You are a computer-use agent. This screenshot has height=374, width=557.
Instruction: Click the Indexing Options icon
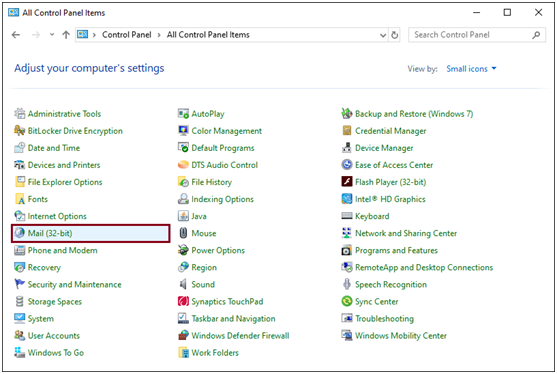(x=183, y=199)
